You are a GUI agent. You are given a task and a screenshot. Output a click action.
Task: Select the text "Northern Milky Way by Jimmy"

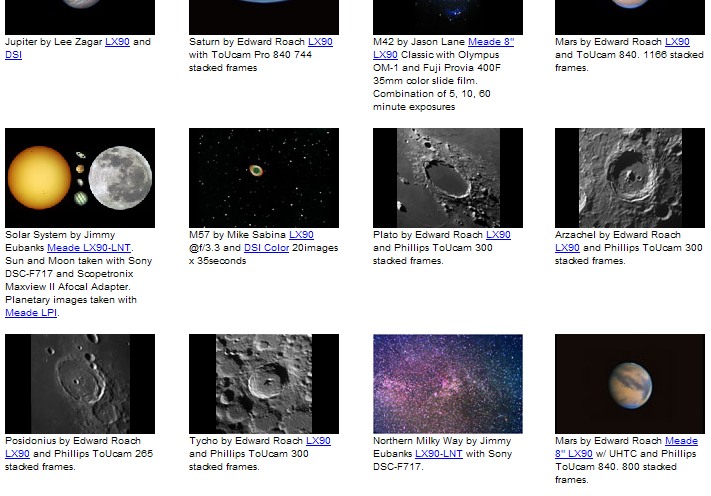[x=442, y=441]
